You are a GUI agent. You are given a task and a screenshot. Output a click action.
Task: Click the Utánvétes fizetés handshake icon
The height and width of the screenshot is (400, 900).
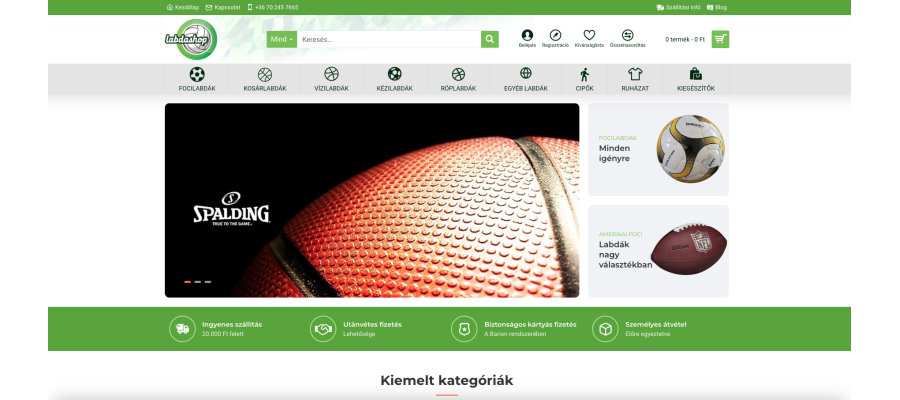click(x=323, y=329)
